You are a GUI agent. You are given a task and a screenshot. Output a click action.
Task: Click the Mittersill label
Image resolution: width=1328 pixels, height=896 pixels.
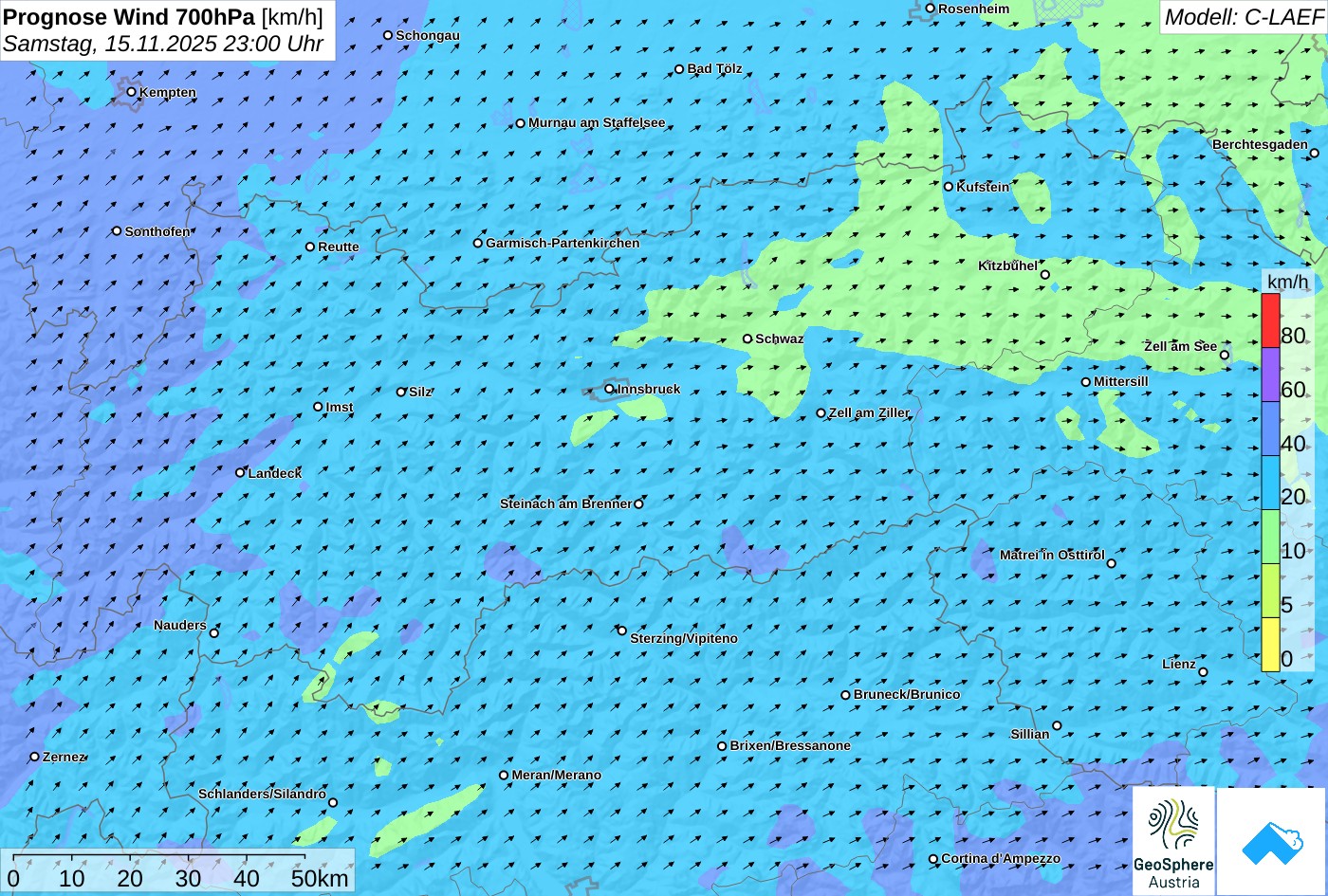[x=1121, y=381]
